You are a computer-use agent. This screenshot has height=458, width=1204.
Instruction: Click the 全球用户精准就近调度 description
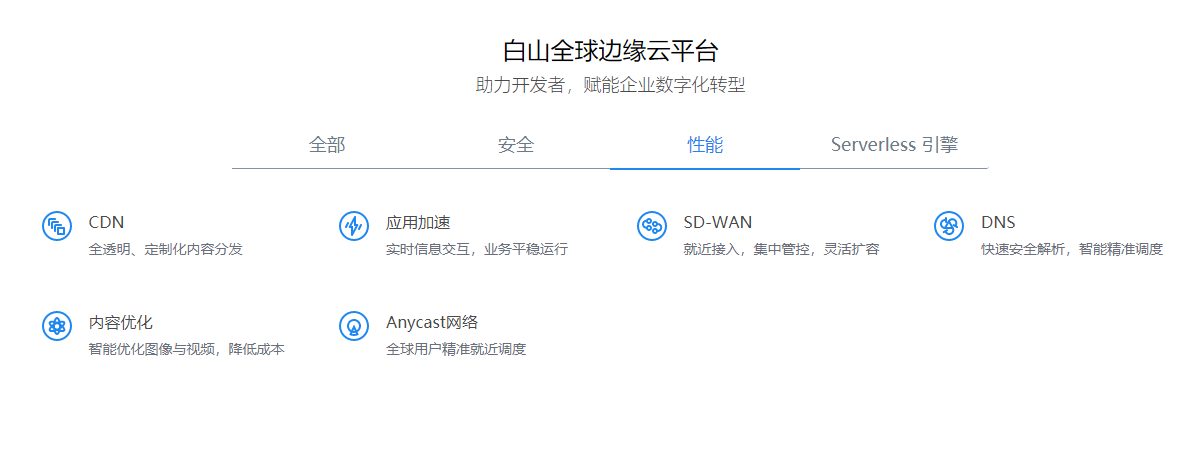[x=456, y=349]
